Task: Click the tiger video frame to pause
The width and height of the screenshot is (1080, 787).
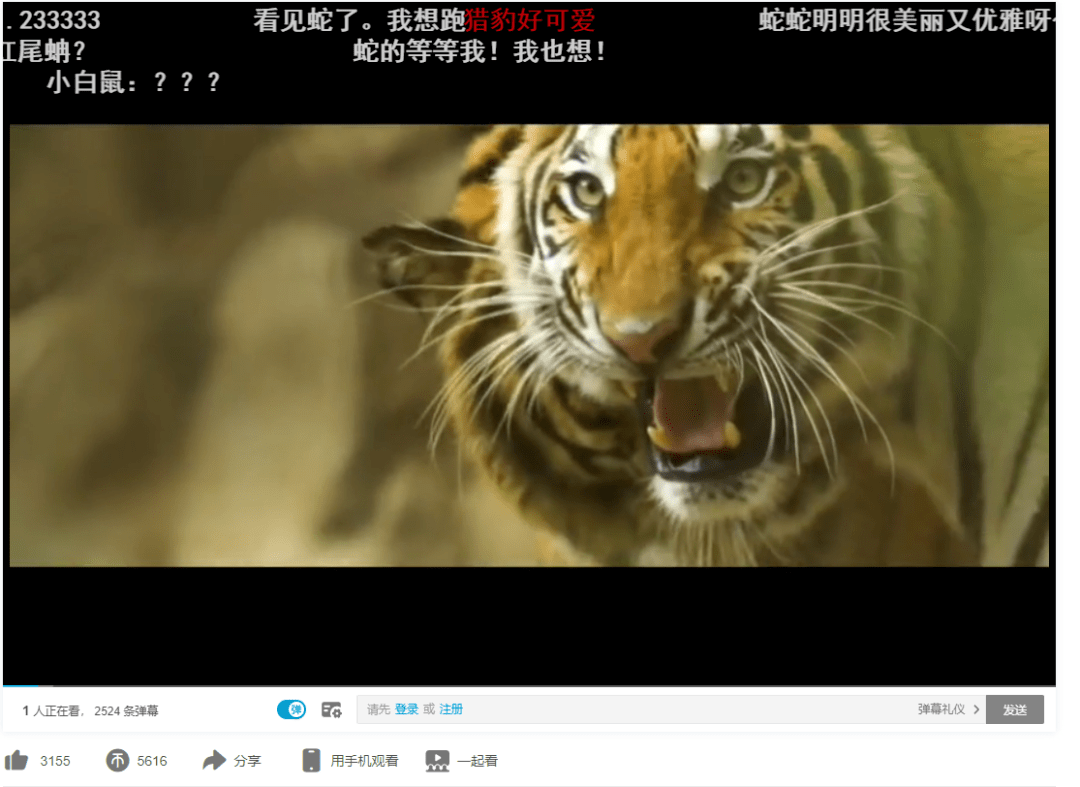Action: coord(529,346)
